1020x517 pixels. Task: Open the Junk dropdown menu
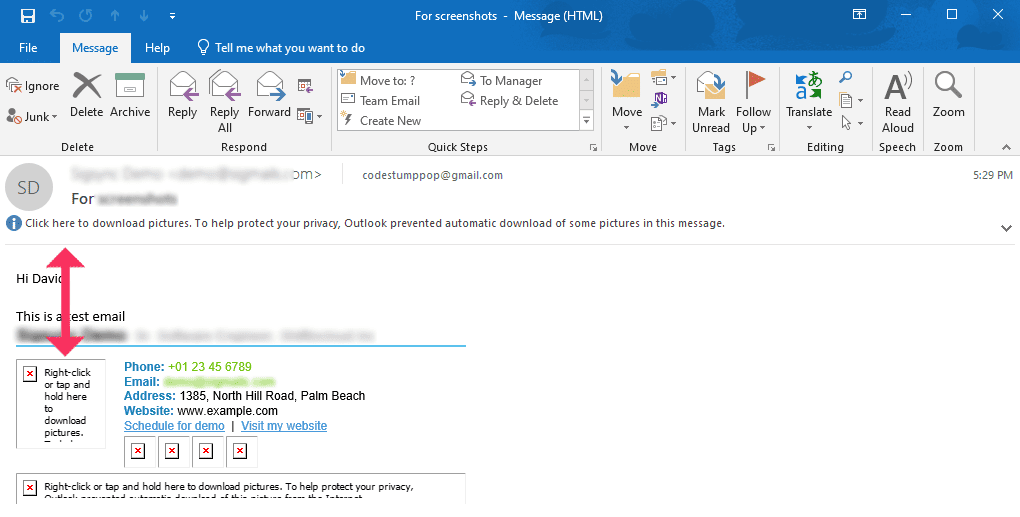[33, 117]
